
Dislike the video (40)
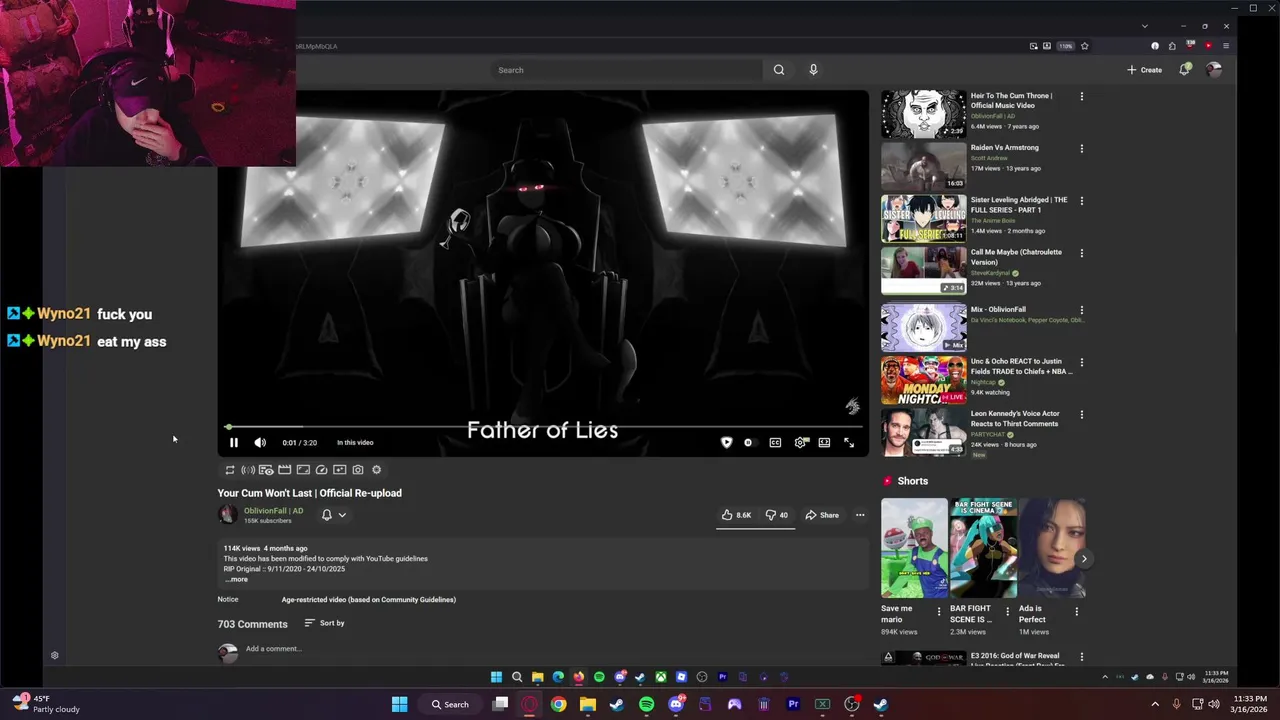pos(777,515)
